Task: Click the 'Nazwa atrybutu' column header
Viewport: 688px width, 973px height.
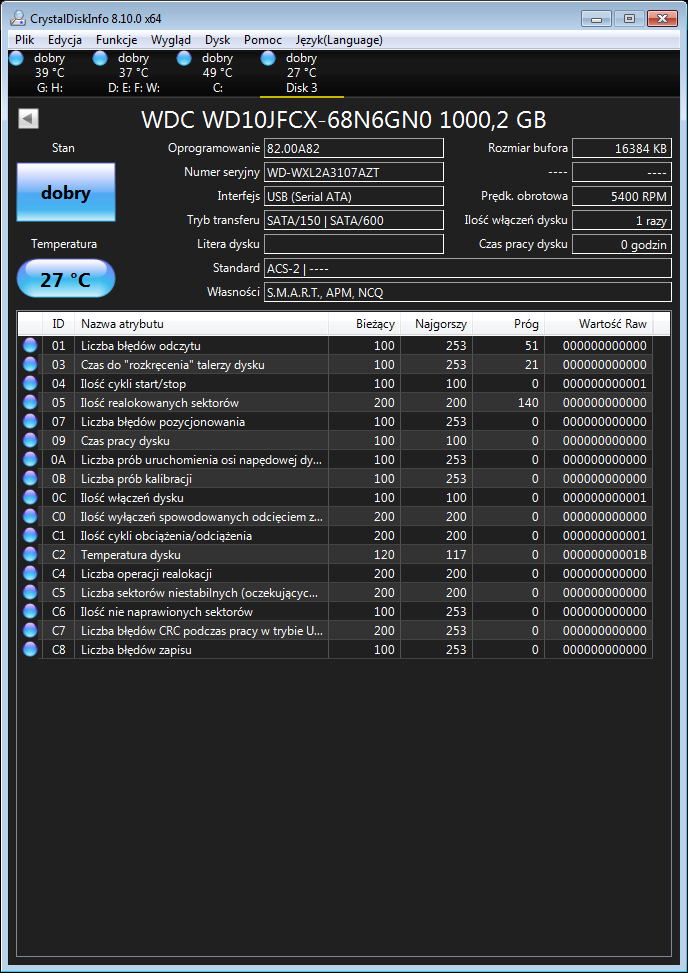Action: [x=201, y=324]
